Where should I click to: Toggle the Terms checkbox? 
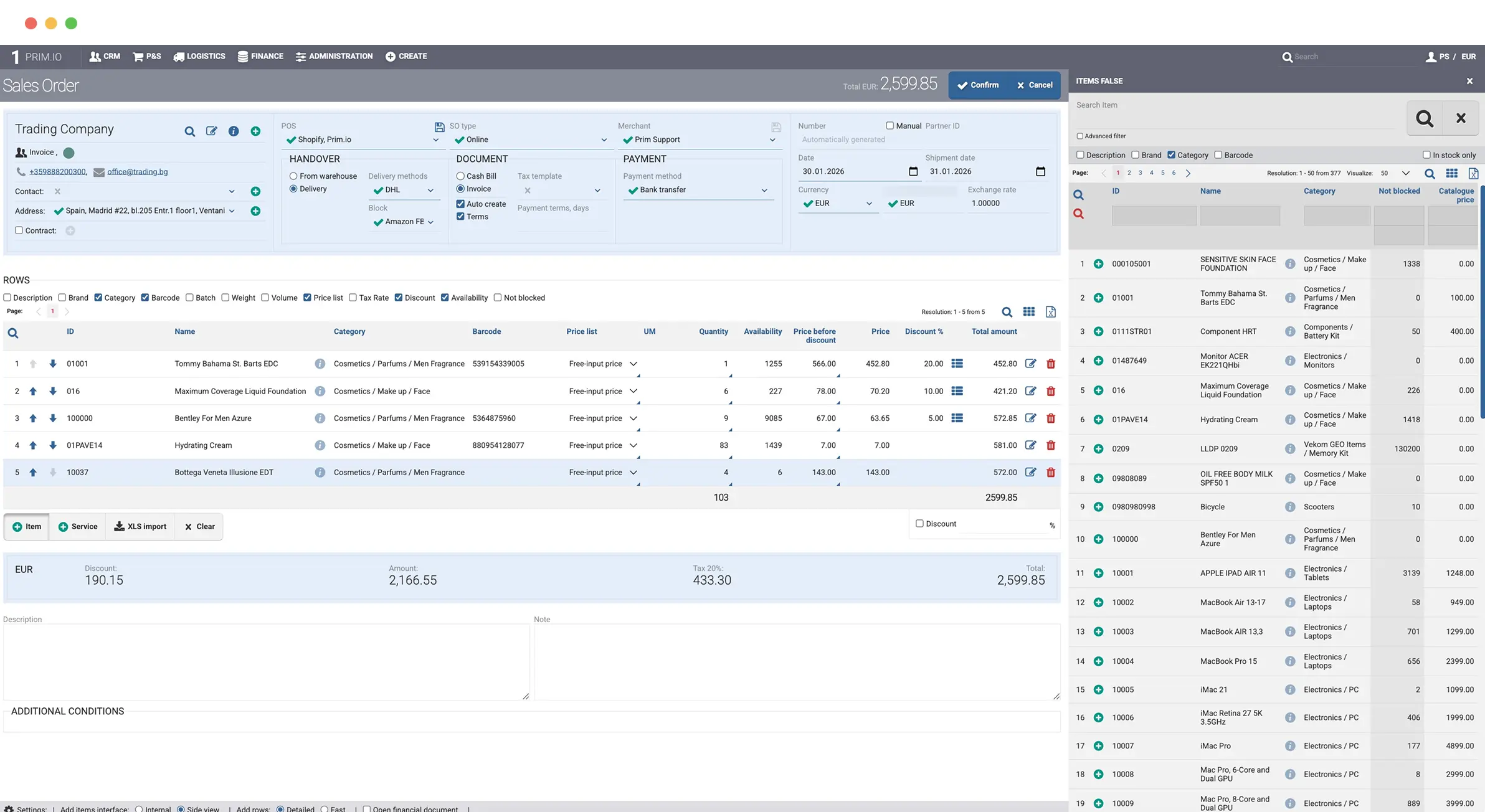460,217
